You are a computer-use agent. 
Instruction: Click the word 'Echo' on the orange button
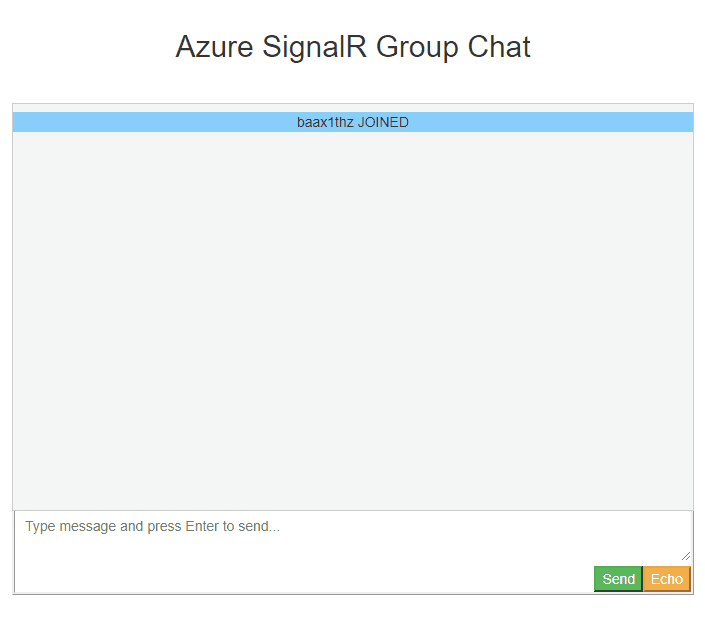[x=667, y=579]
